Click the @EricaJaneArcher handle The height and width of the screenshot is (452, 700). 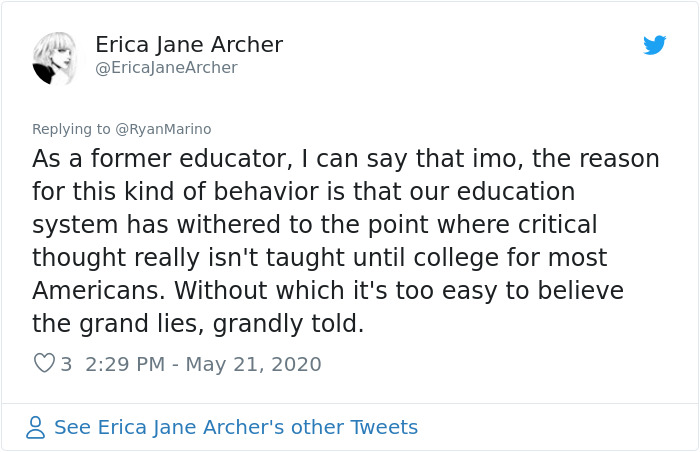166,68
